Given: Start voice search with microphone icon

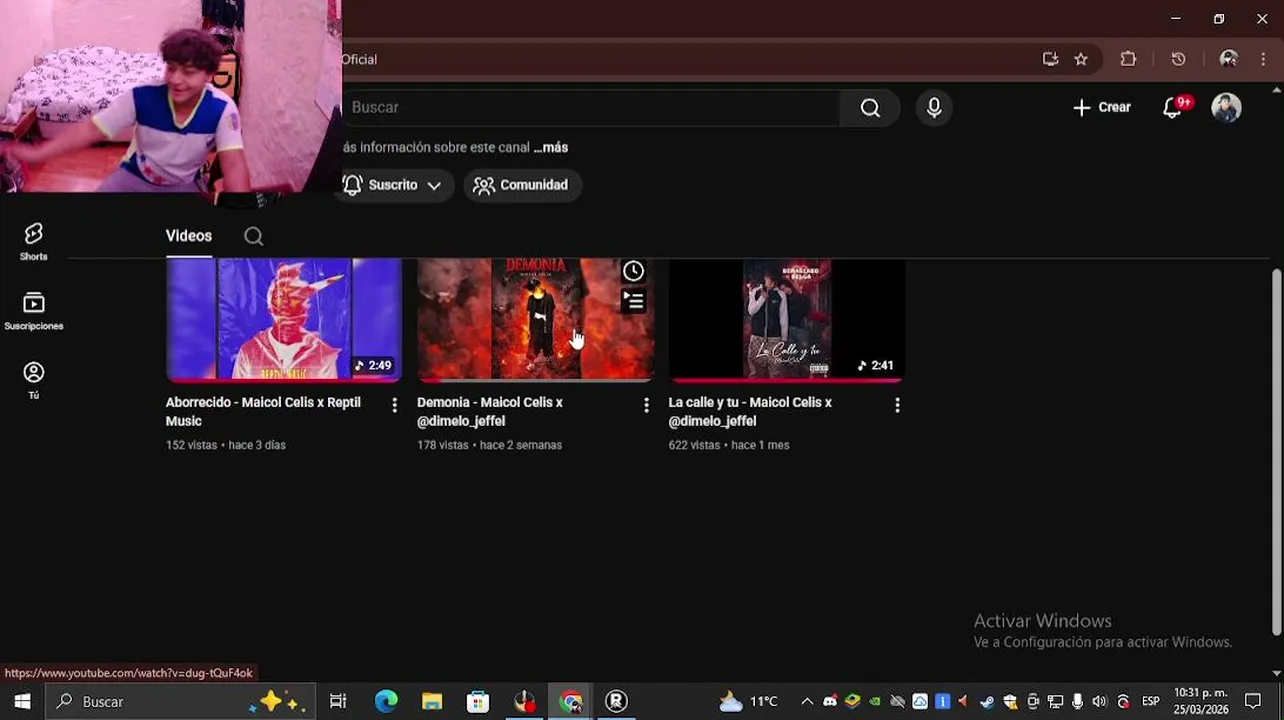Looking at the screenshot, I should 934,108.
